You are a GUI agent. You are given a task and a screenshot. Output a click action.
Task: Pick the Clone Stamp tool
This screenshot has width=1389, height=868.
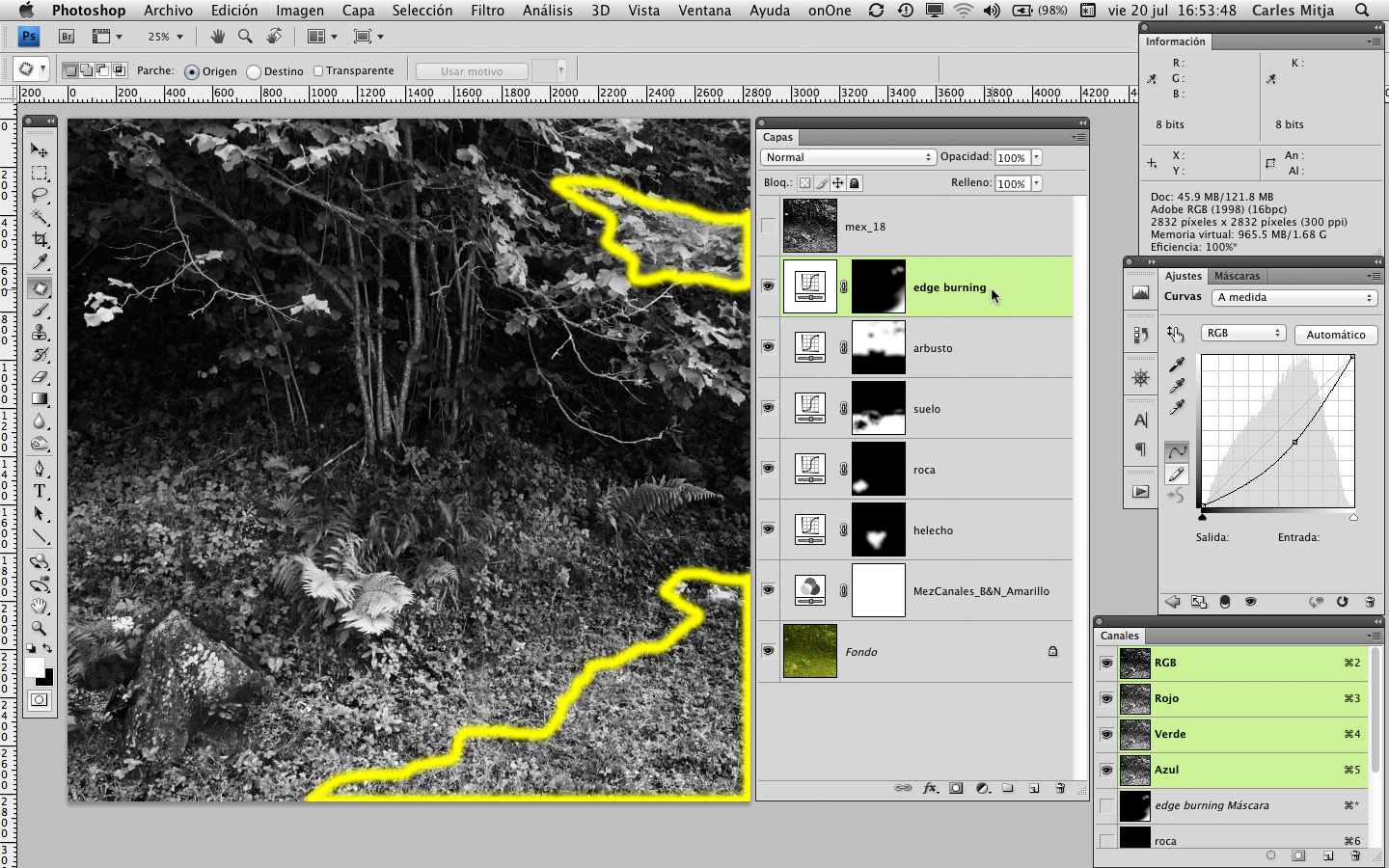click(40, 333)
